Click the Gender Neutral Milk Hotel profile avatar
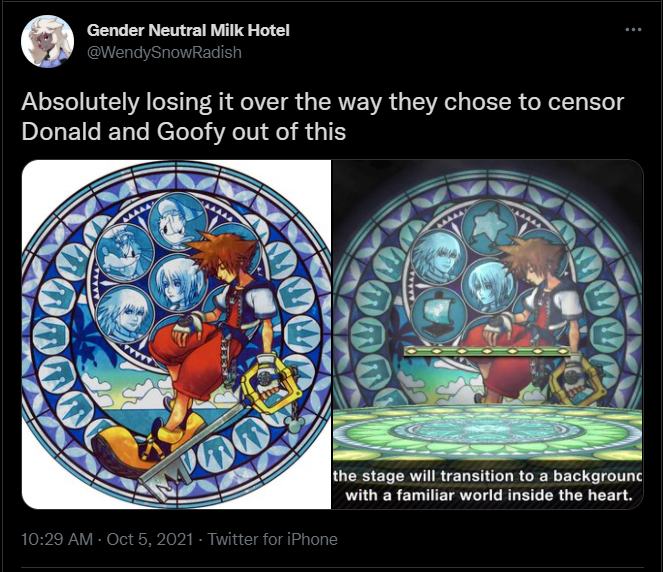663x572 pixels. [x=47, y=41]
